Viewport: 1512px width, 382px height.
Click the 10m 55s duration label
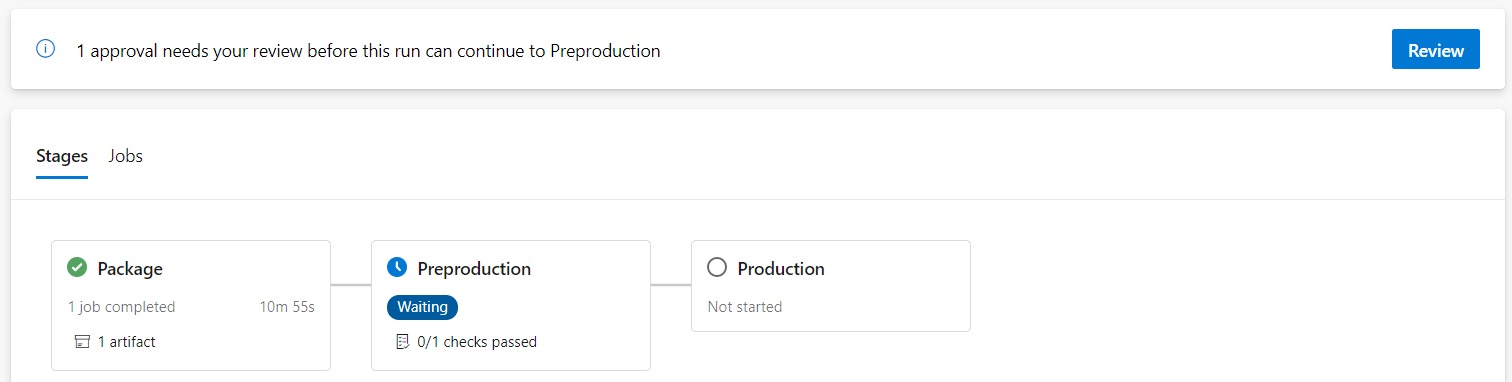pos(287,307)
